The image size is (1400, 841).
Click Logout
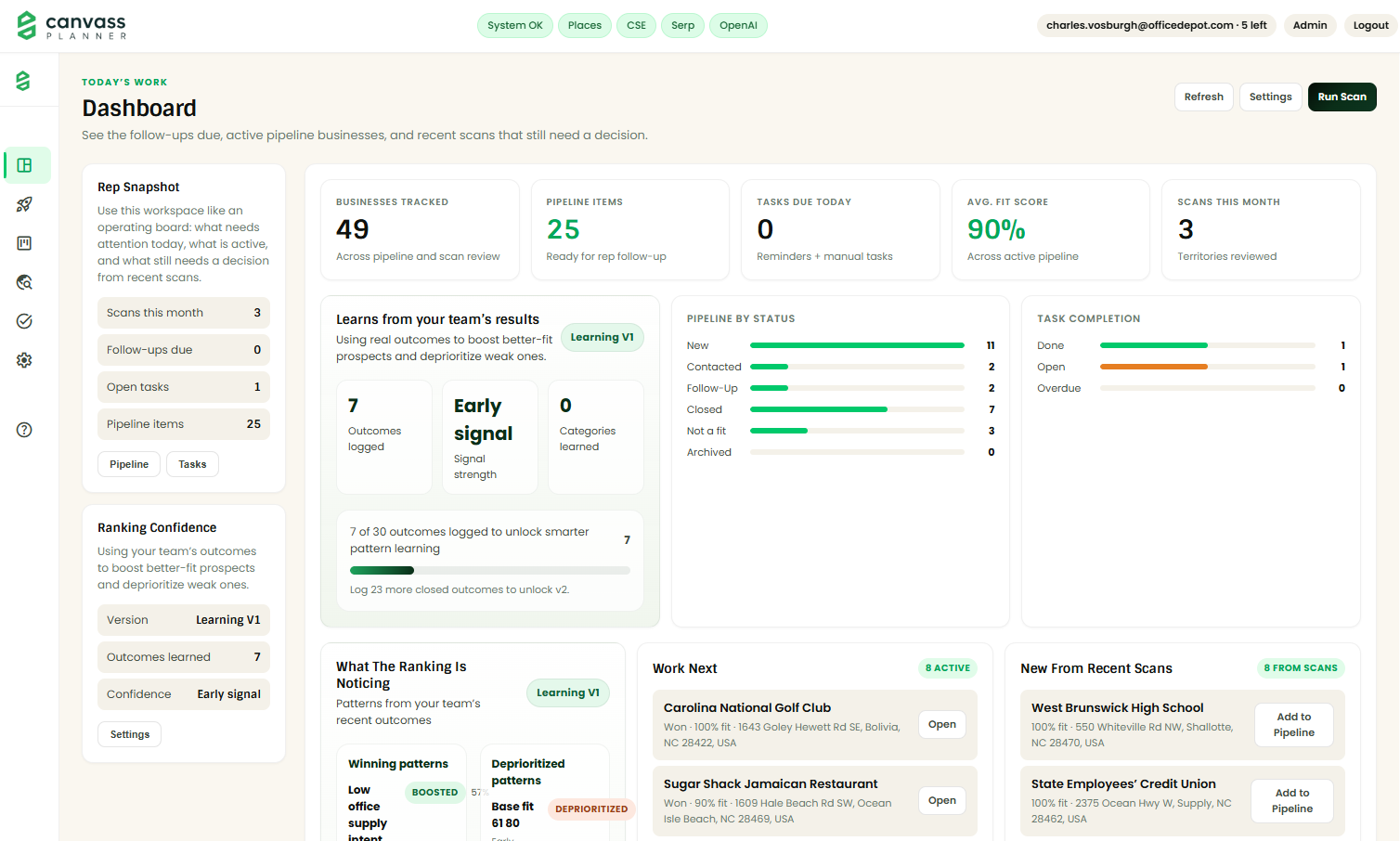tap(1371, 25)
